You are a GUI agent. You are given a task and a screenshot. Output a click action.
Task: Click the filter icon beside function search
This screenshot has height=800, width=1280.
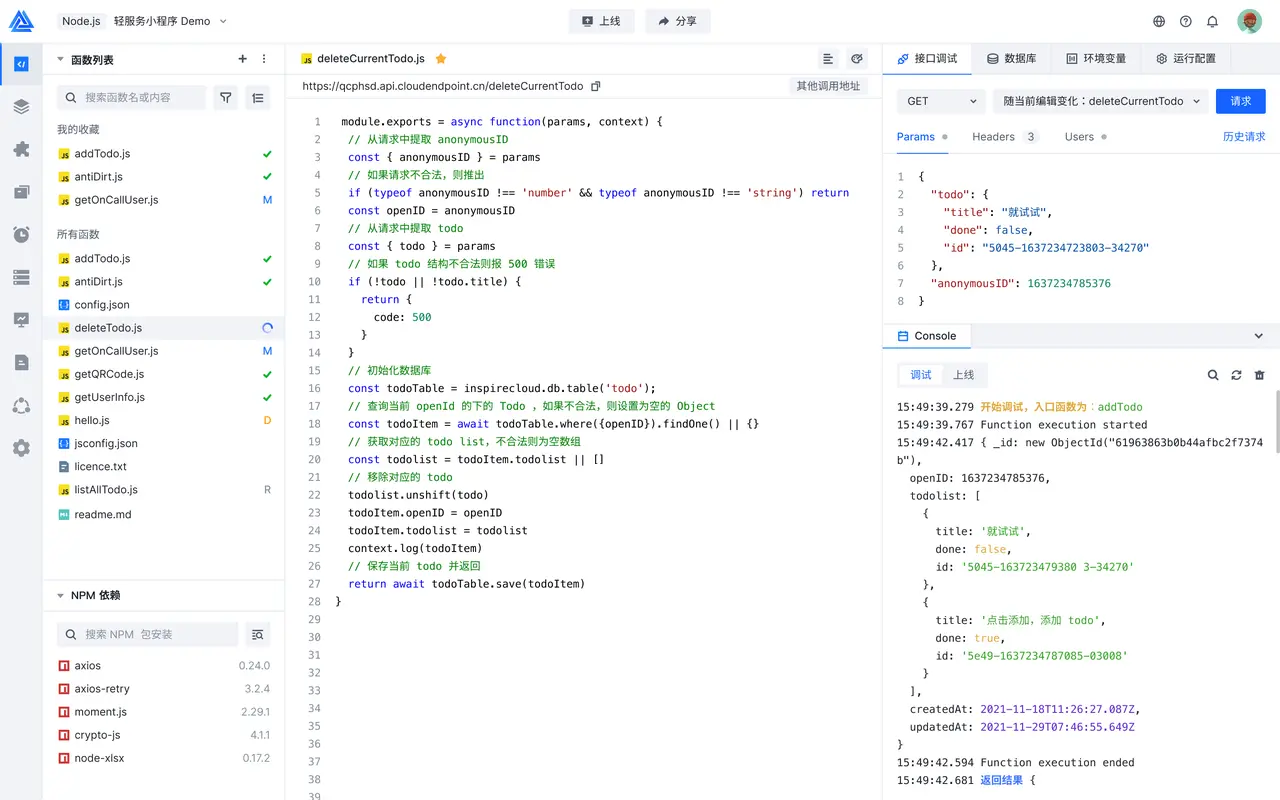pyautogui.click(x=226, y=97)
